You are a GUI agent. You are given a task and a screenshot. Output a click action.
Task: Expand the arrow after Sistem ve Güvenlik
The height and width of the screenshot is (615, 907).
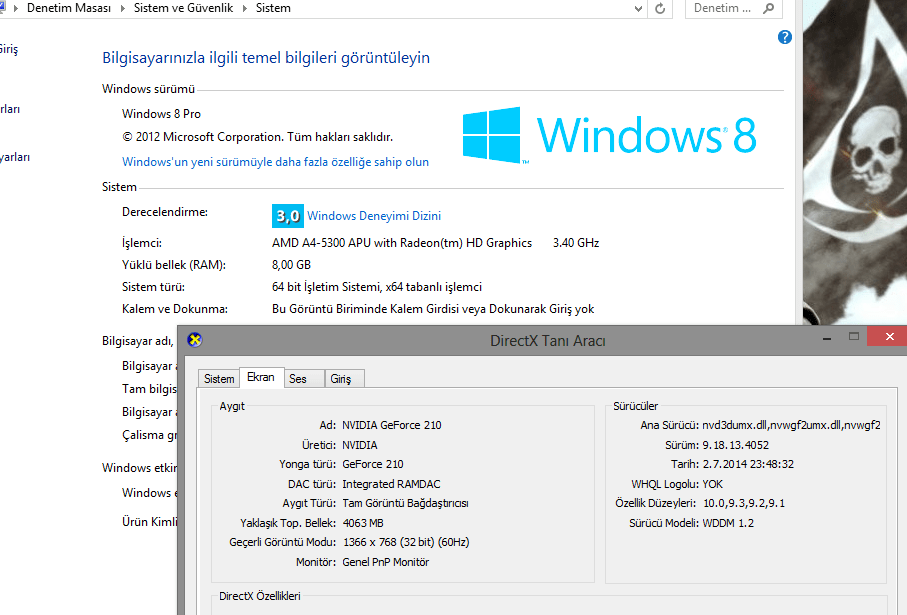(245, 9)
